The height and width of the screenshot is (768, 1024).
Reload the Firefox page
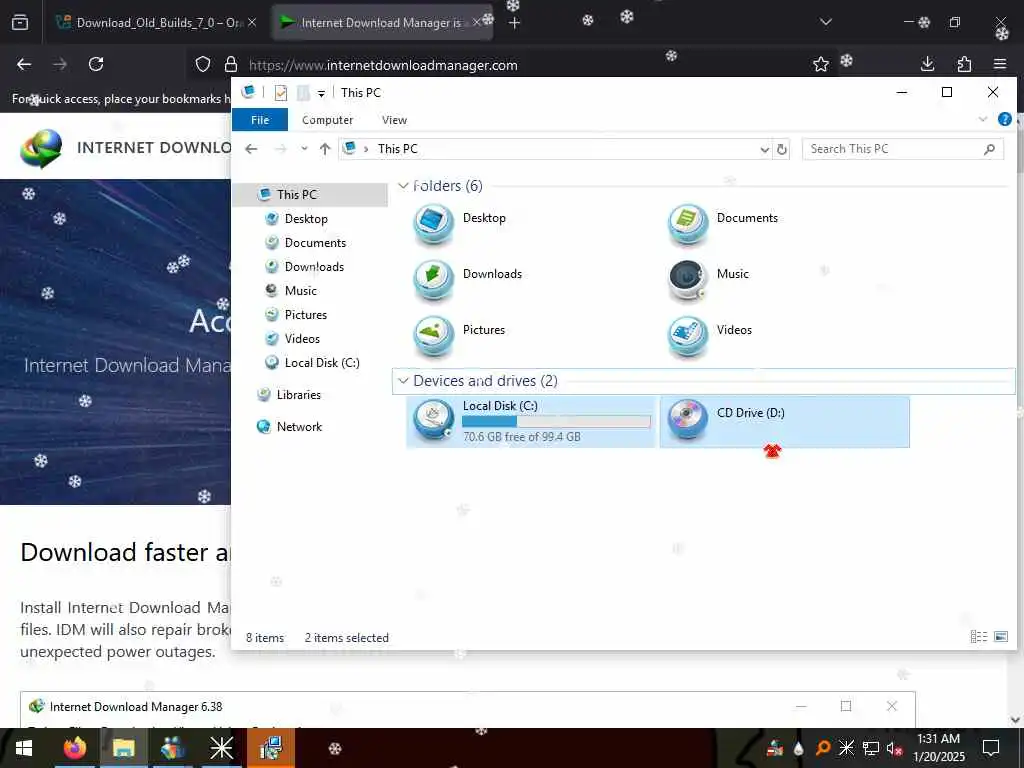pos(96,64)
